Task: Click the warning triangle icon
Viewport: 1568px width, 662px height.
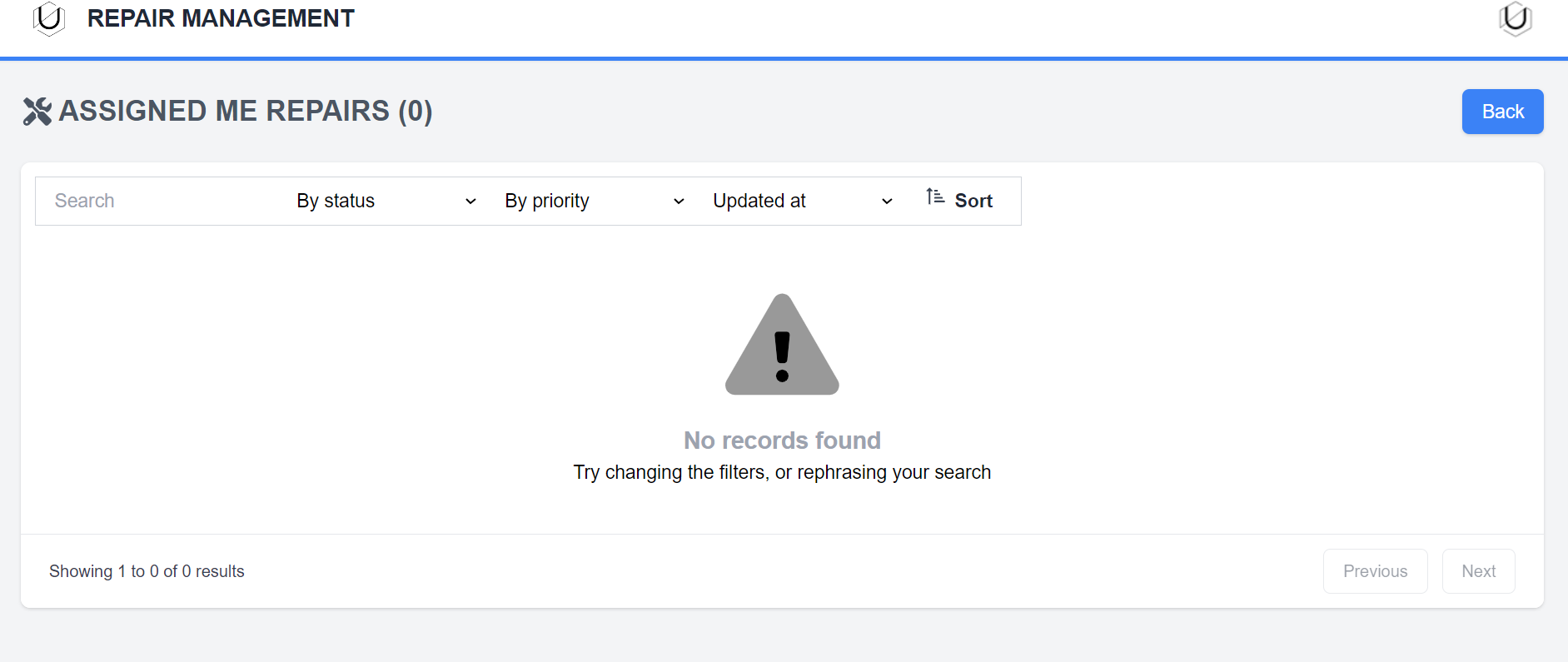Action: tap(782, 345)
